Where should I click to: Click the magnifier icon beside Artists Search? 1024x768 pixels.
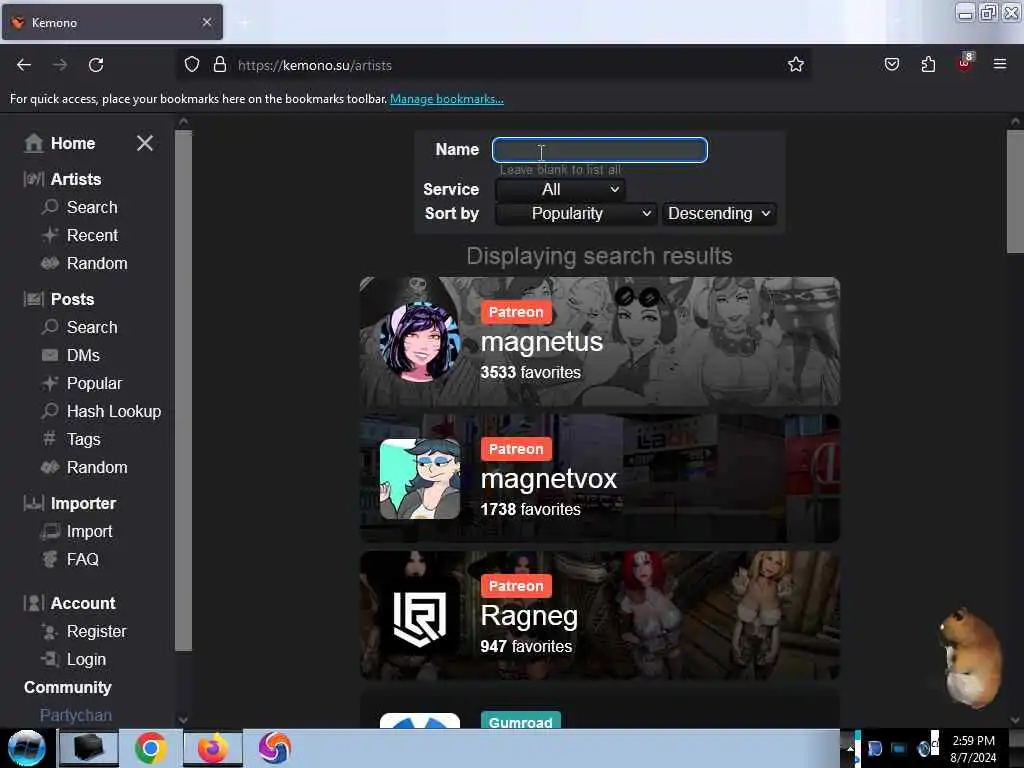click(x=50, y=207)
